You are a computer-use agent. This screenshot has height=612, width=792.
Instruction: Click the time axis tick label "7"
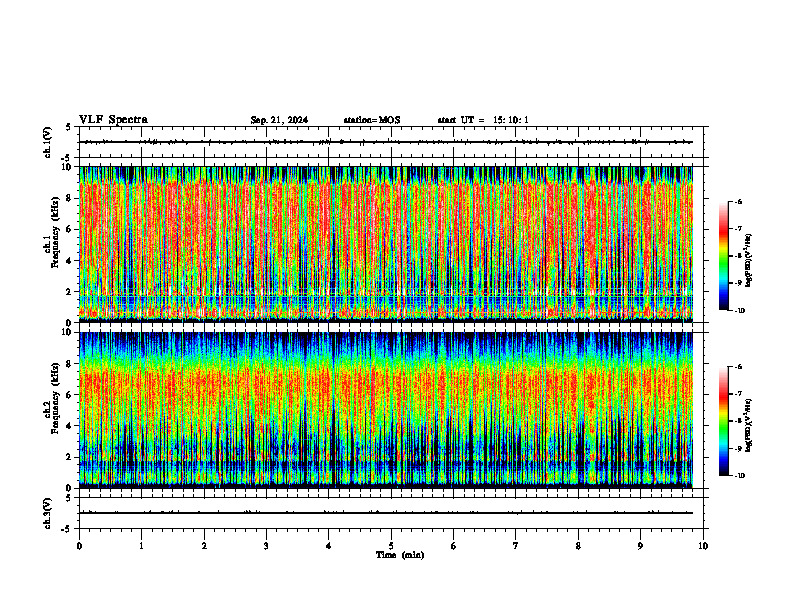516,546
